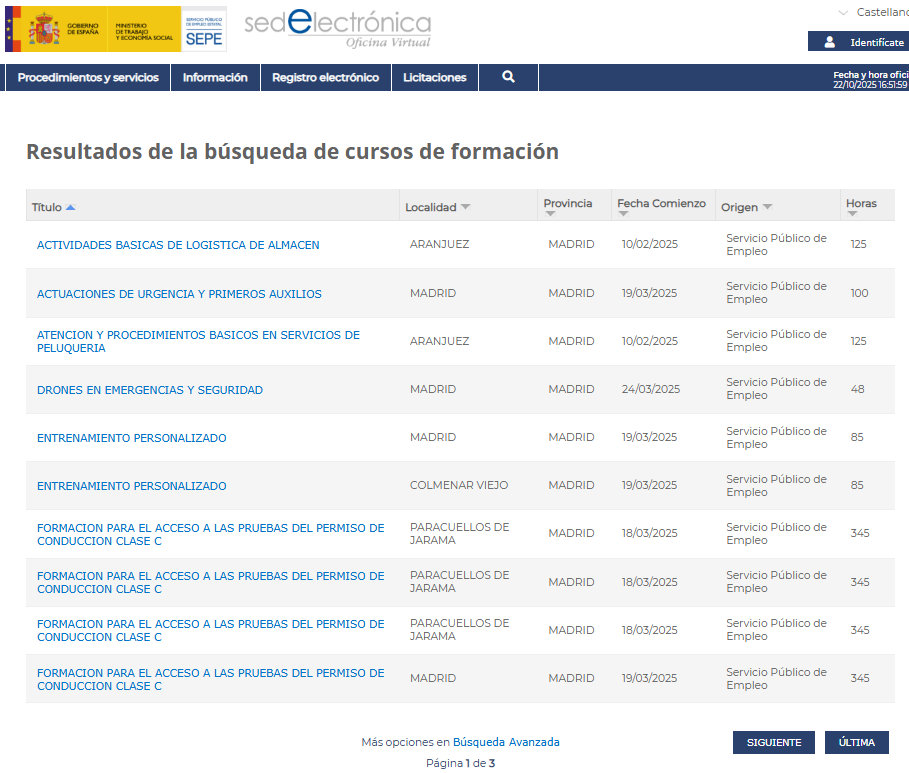Toggle the sort order on the Título column
Screen dimensions: 909x773
click(x=72, y=207)
